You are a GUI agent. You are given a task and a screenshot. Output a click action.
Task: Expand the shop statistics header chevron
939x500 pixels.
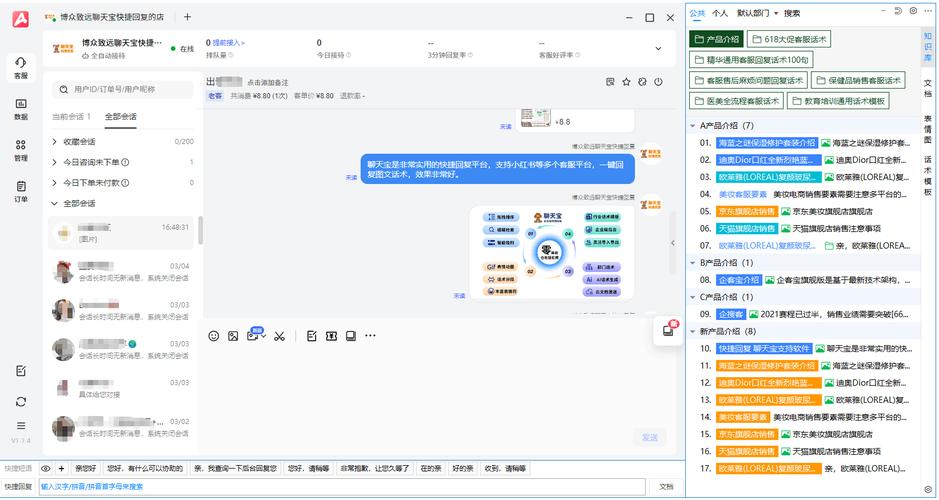point(658,48)
